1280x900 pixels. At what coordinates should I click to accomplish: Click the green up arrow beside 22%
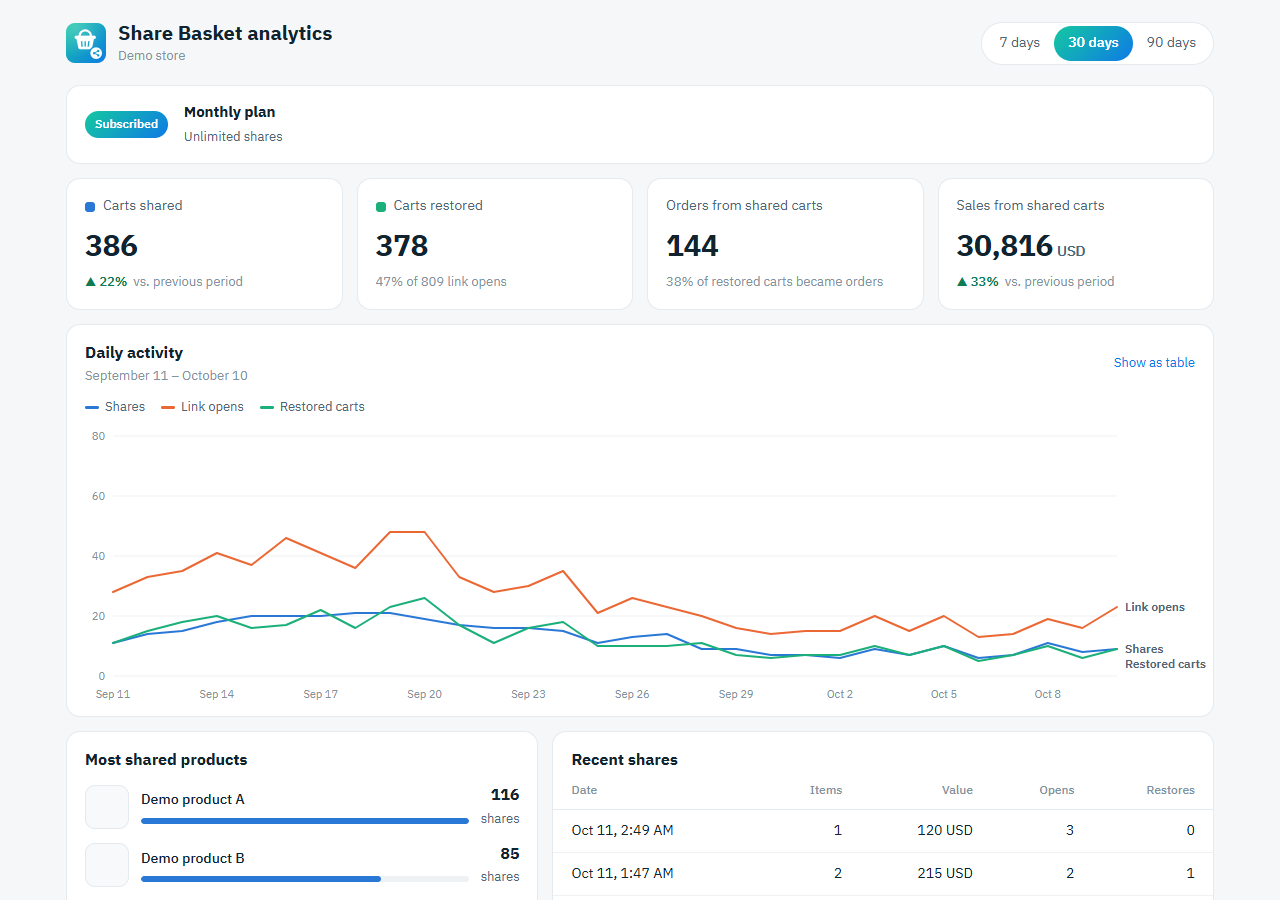(91, 282)
